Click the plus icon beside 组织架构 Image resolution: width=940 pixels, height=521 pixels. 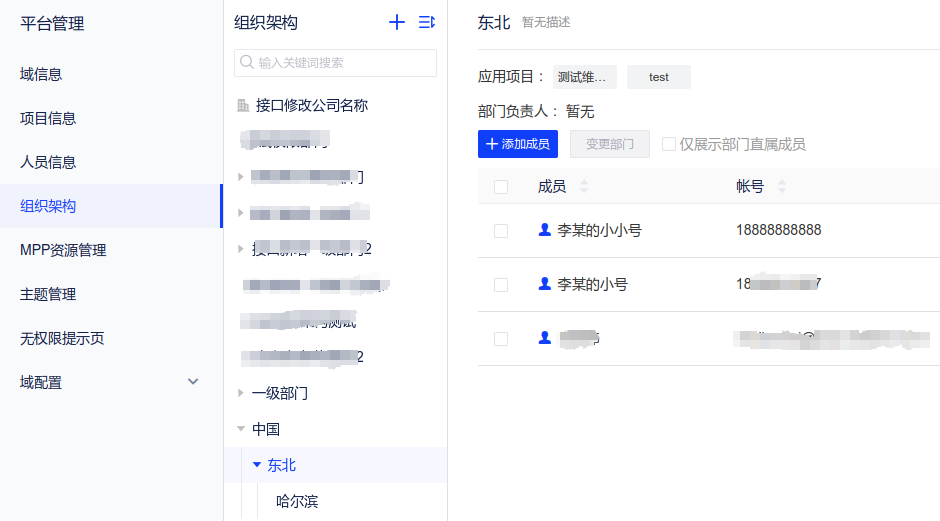397,22
